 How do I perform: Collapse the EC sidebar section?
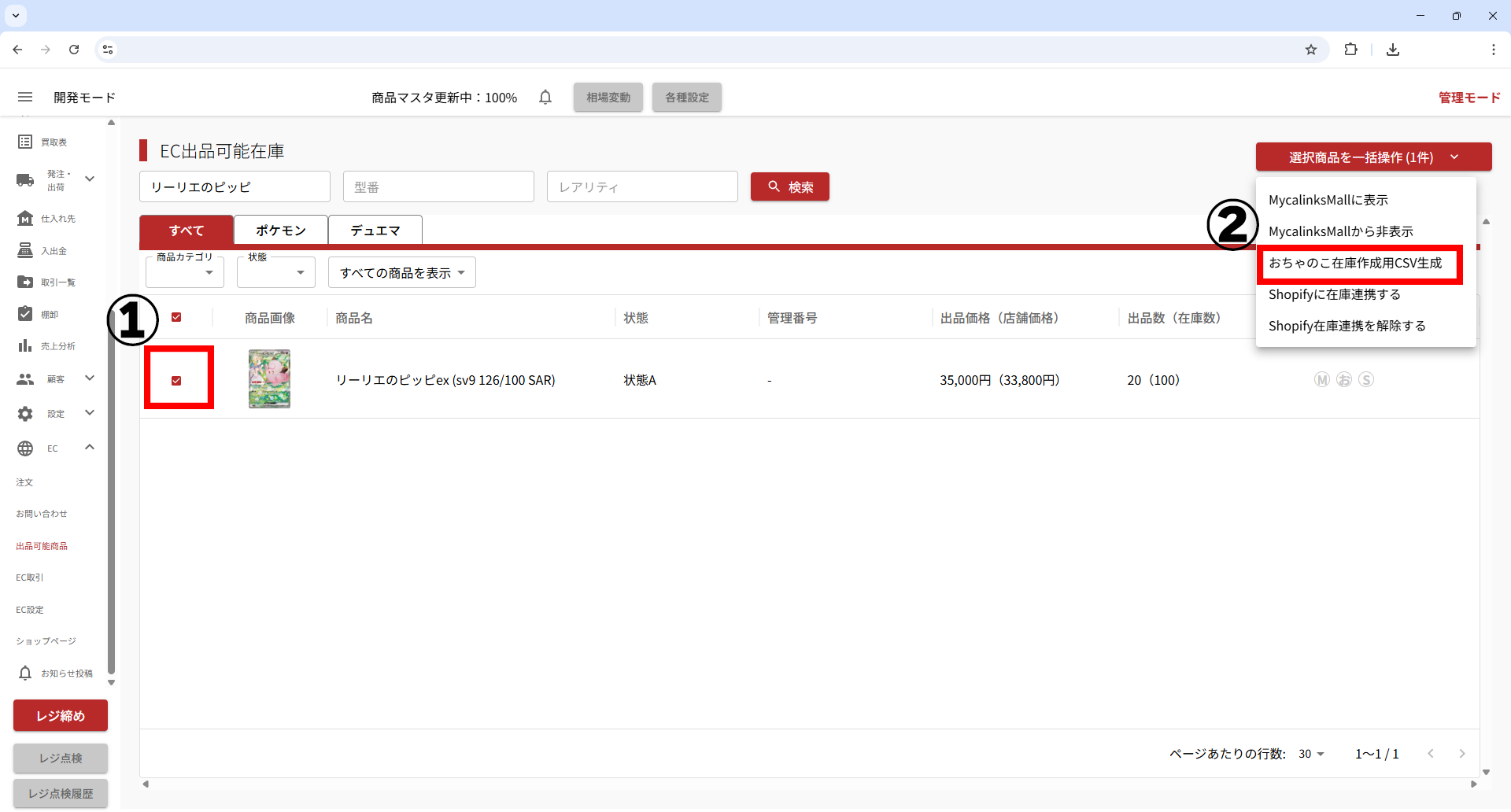point(90,448)
